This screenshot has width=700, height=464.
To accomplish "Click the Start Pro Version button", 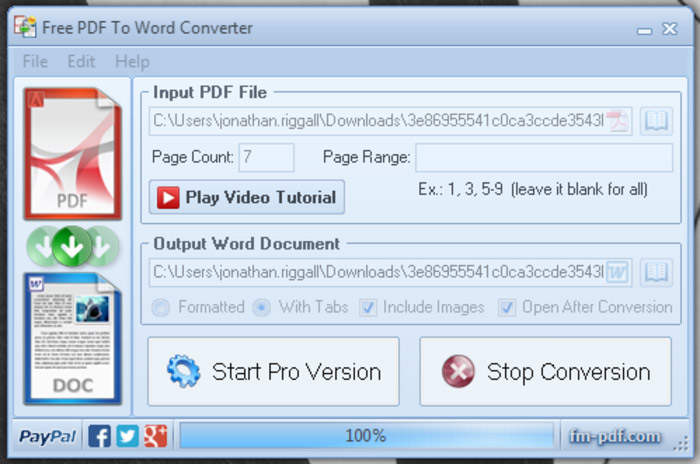I will pyautogui.click(x=273, y=372).
